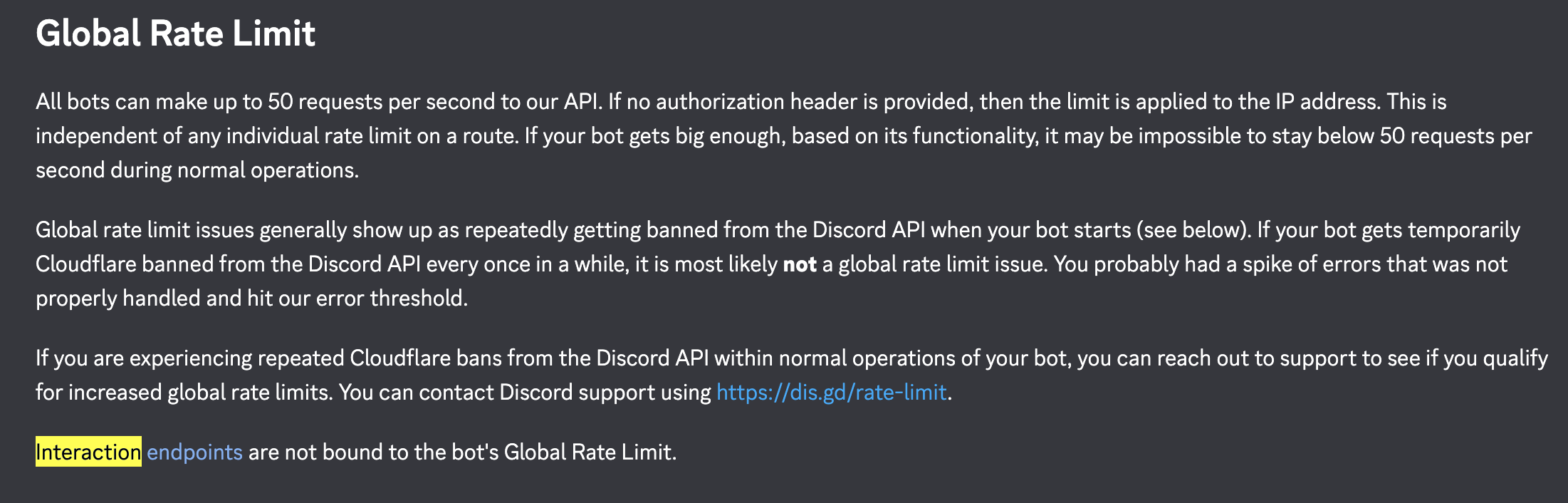Click the yellow highlighted word 'Interaction'
Viewport: 1568px width, 503px height.
(88, 452)
